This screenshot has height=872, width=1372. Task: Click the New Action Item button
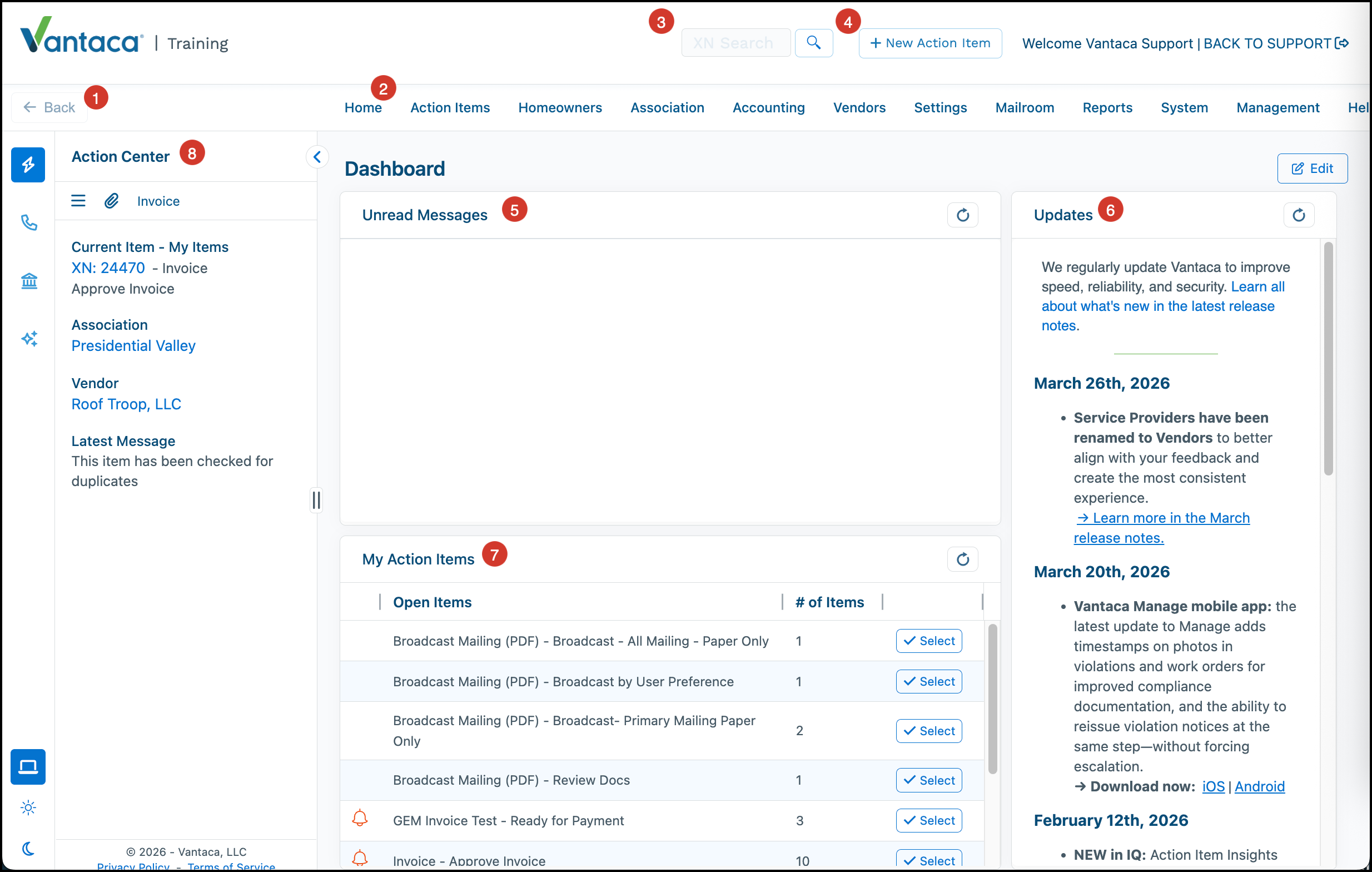coord(930,43)
